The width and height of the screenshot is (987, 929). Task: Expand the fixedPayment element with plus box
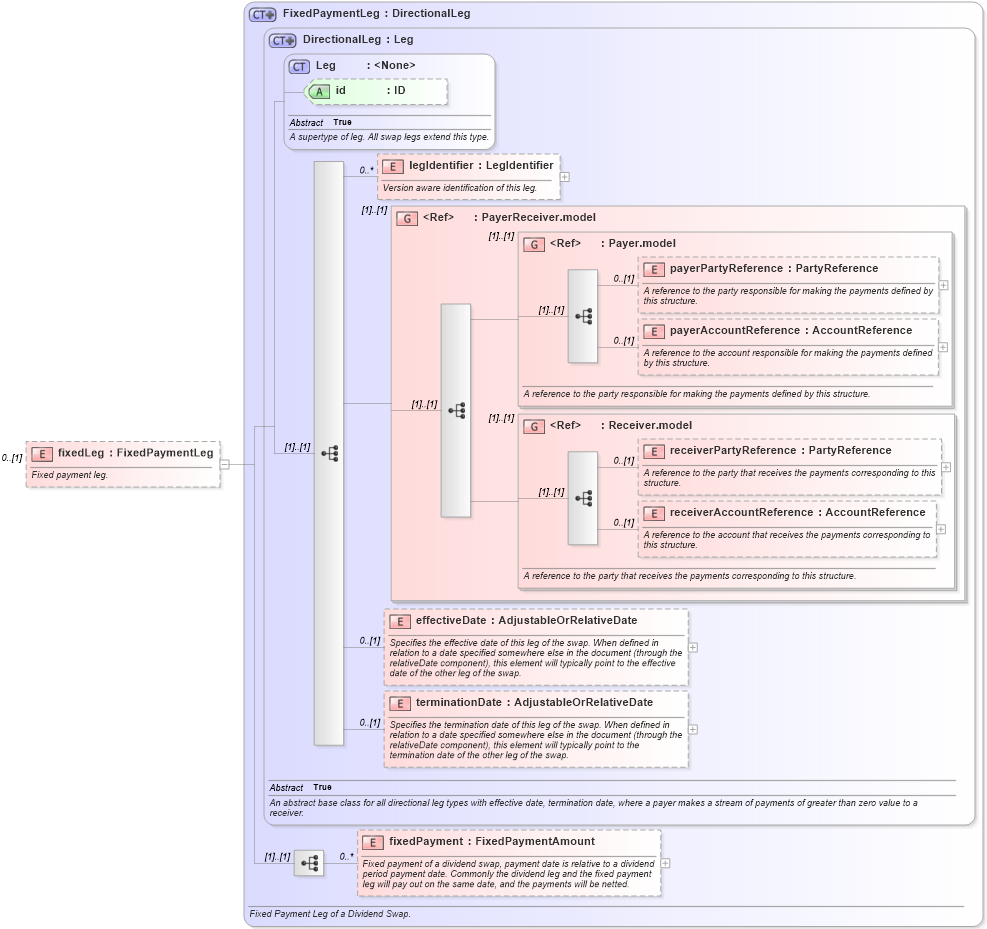666,863
